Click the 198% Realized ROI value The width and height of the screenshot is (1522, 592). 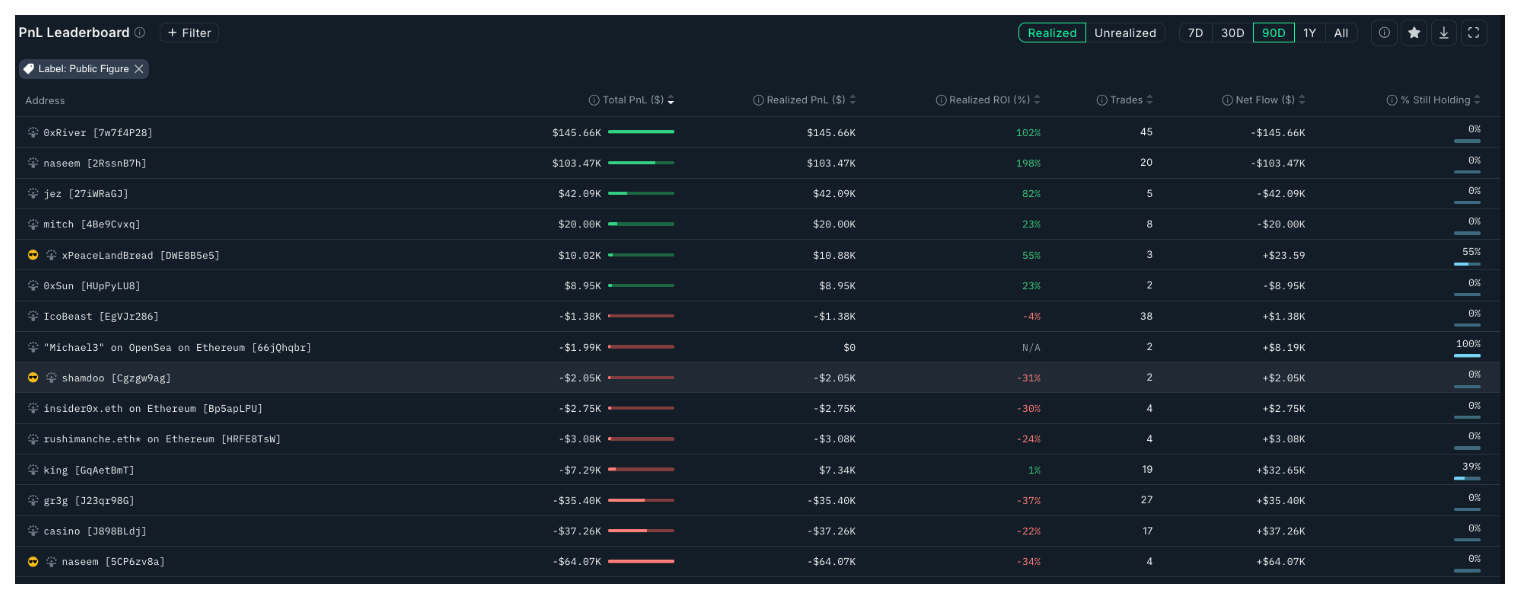[x=1029, y=163]
